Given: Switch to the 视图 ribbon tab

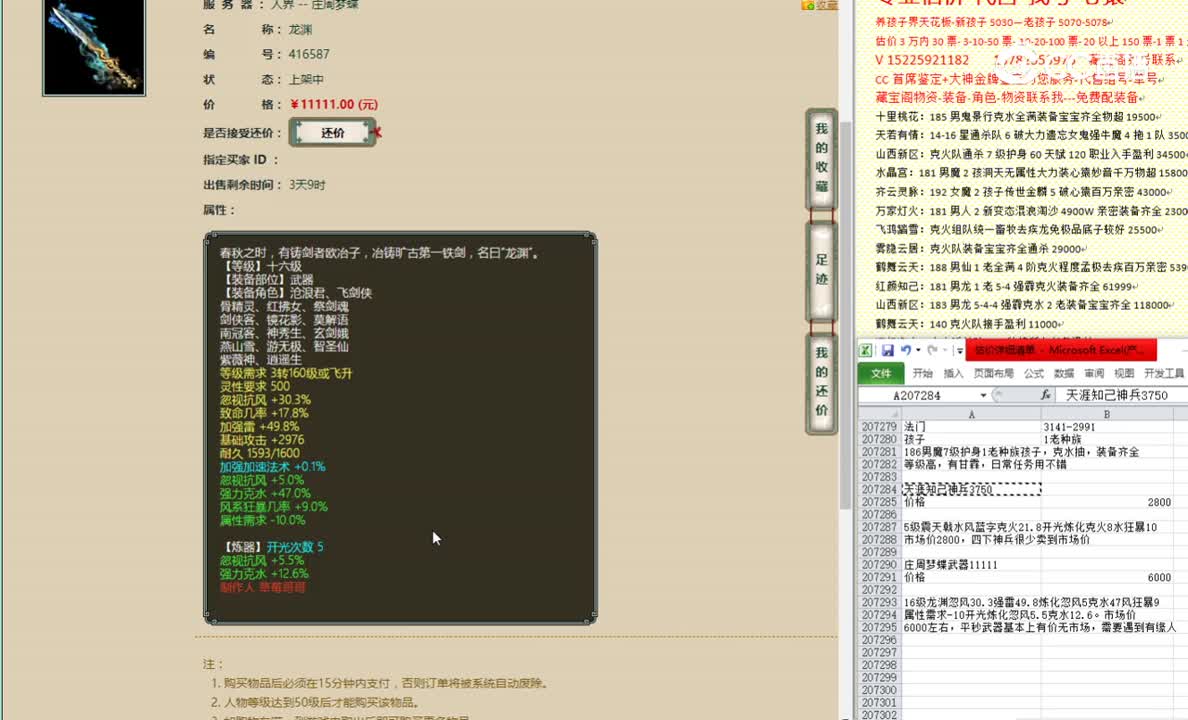Looking at the screenshot, I should [1124, 374].
